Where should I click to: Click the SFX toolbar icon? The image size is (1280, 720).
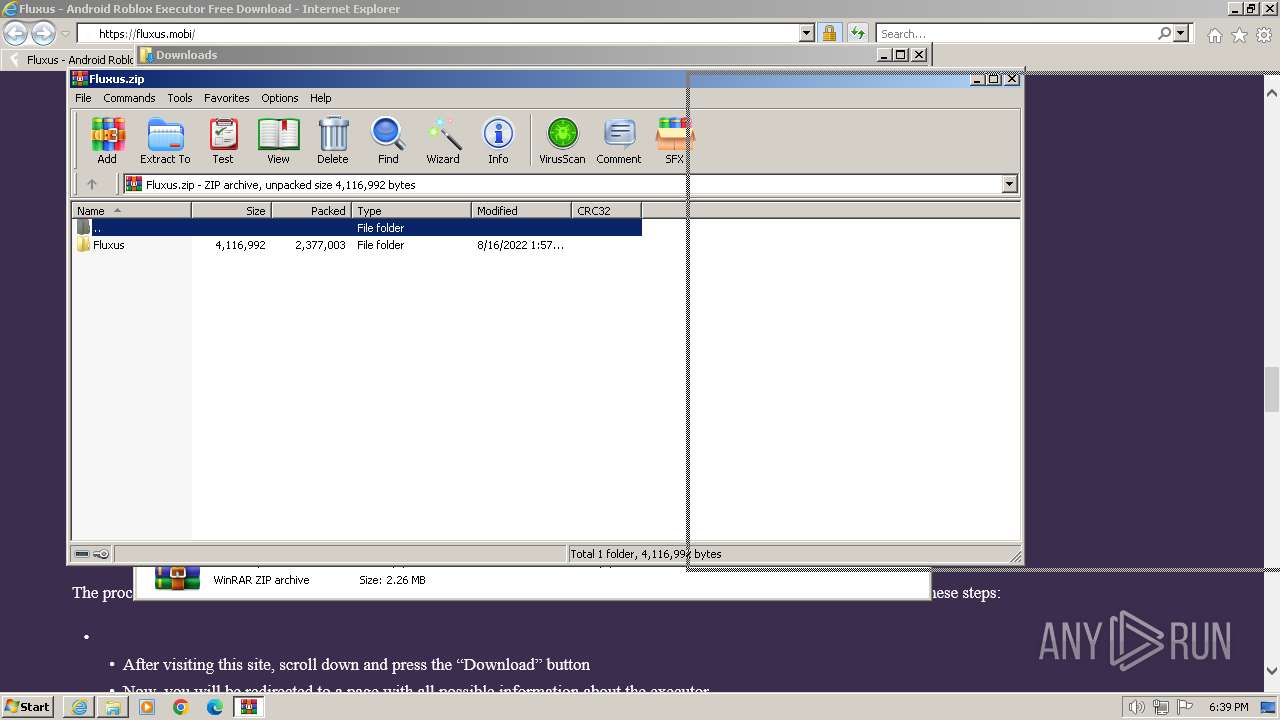tap(674, 140)
